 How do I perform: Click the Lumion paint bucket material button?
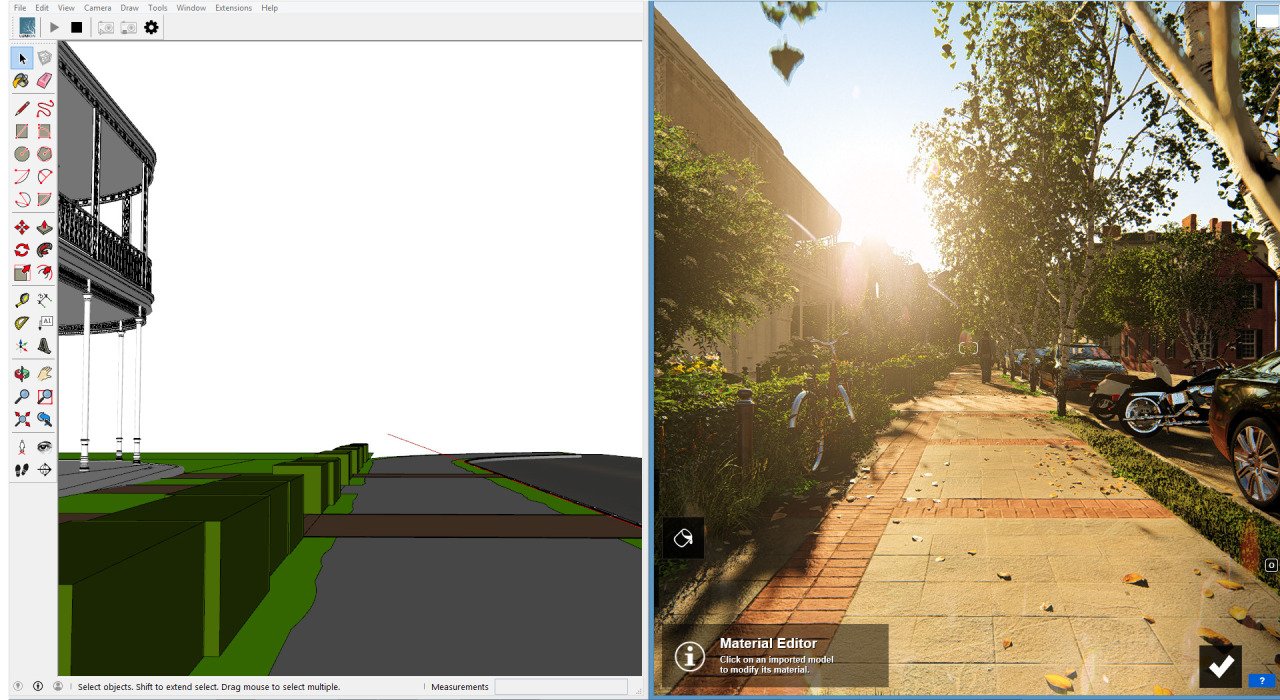[683, 538]
